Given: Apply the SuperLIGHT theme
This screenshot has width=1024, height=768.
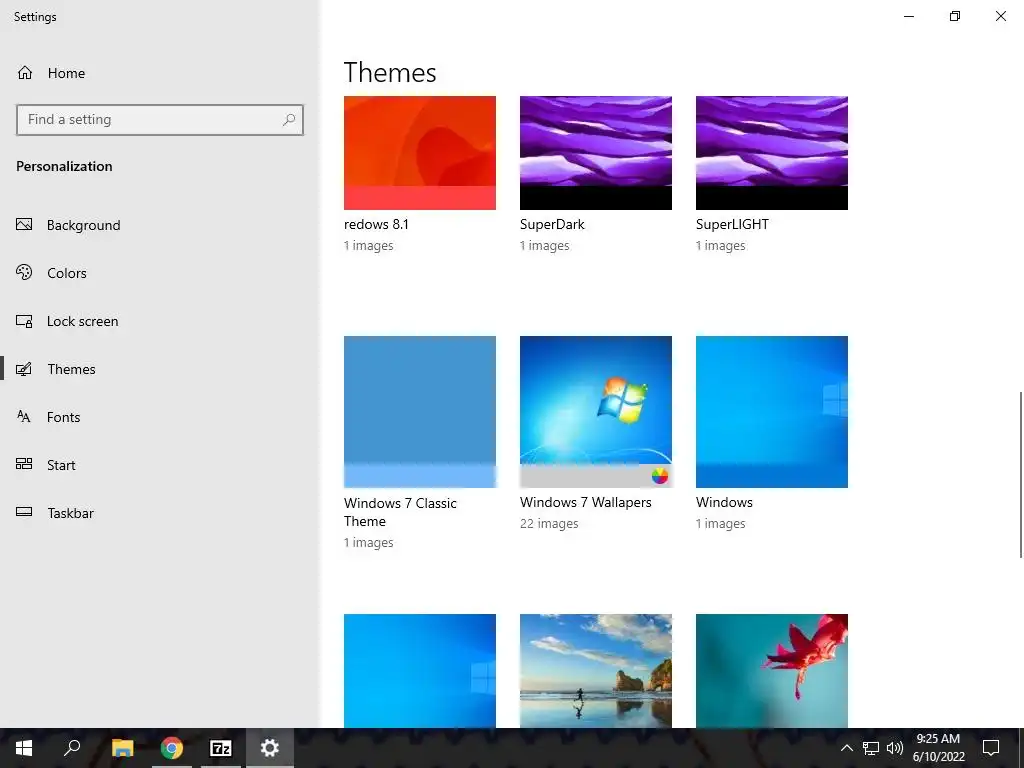Looking at the screenshot, I should click(772, 153).
